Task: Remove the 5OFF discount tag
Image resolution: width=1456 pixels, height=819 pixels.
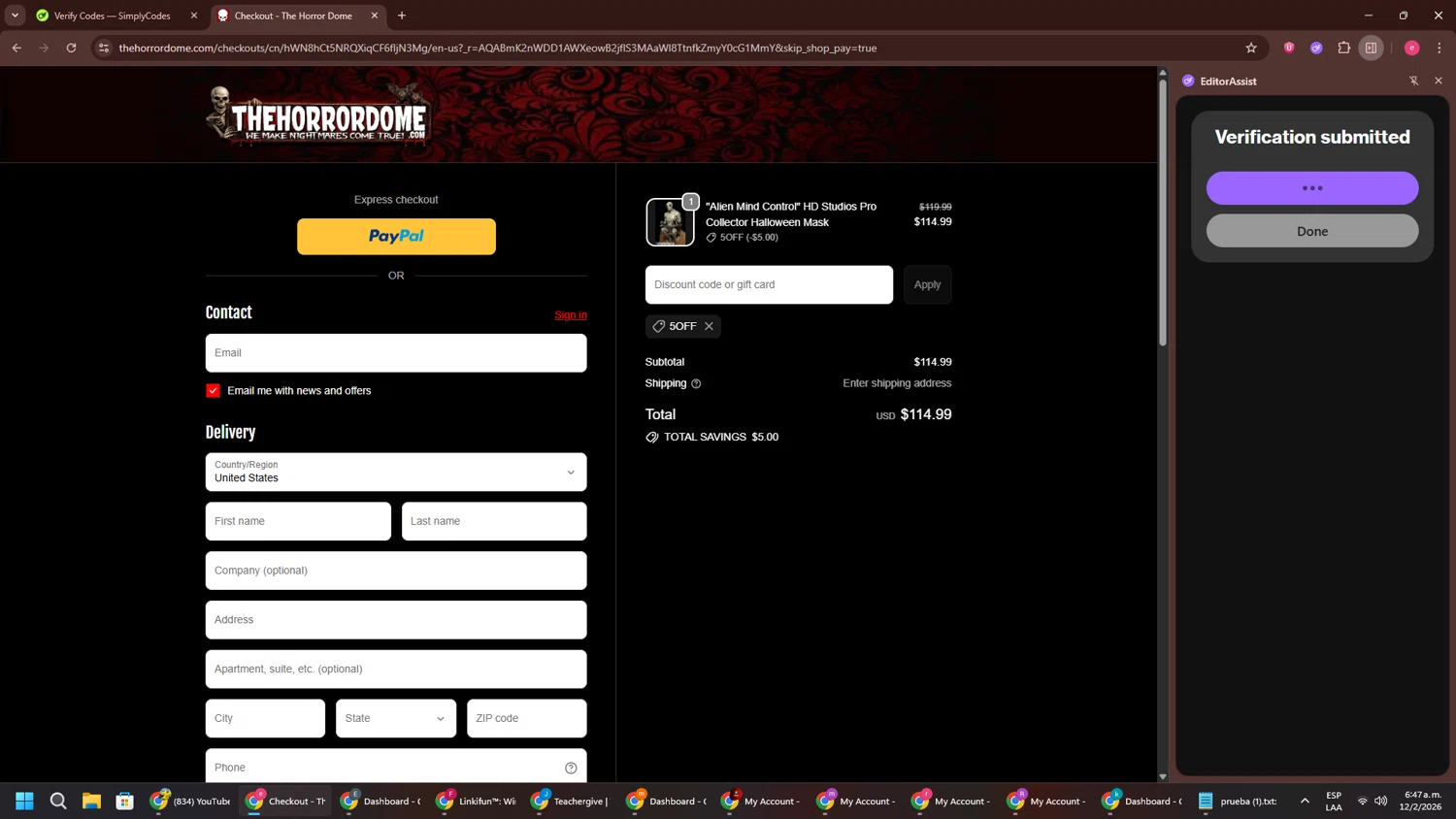Action: tap(710, 326)
